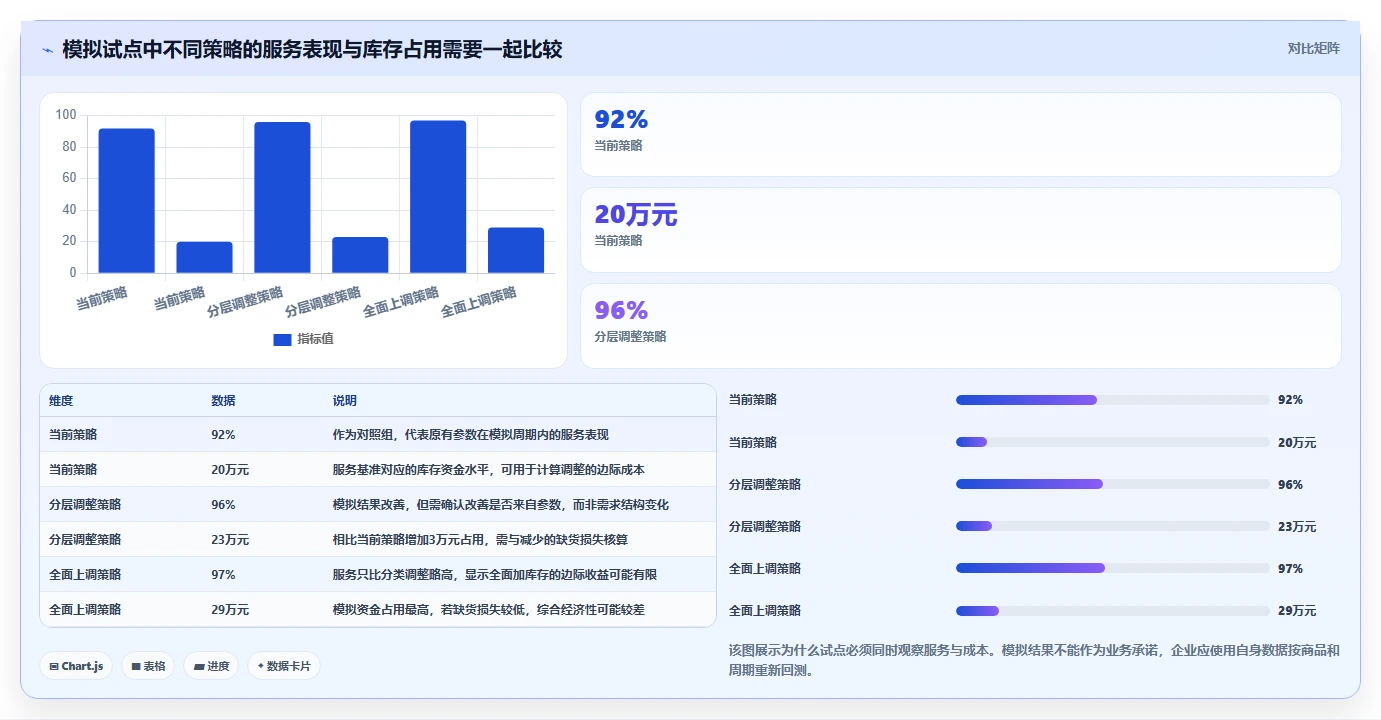Click the y-axis label 40
Image resolution: width=1381 pixels, height=720 pixels.
pyautogui.click(x=69, y=210)
